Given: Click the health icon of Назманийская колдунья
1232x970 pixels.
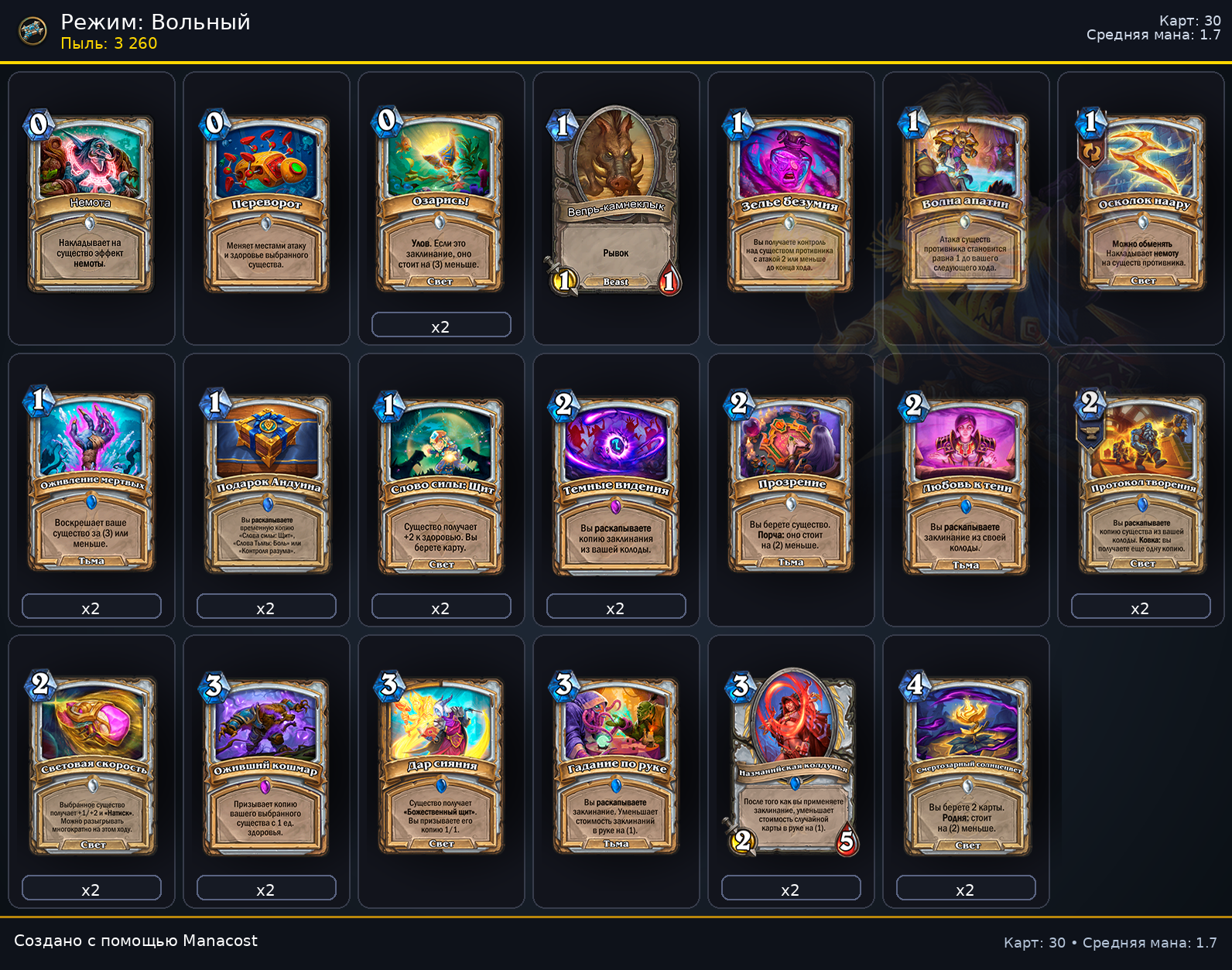Looking at the screenshot, I should [847, 840].
